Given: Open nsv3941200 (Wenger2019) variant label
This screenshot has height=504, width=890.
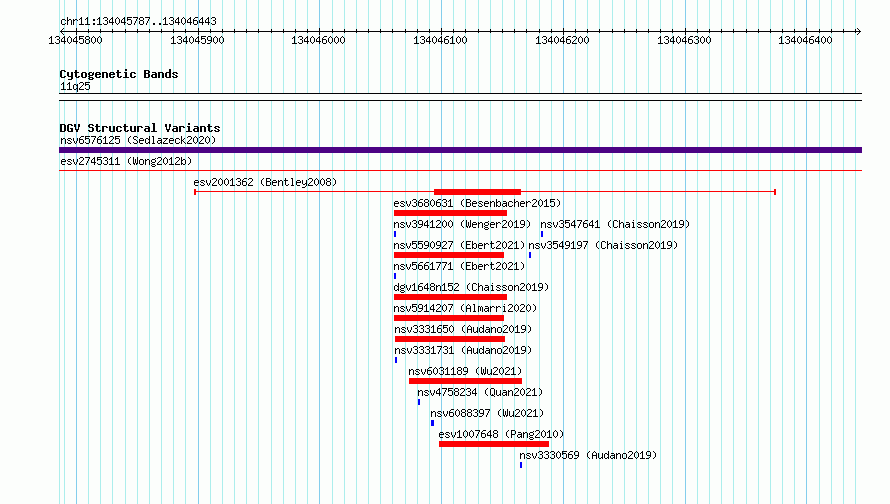Looking at the screenshot, I should [462, 224].
